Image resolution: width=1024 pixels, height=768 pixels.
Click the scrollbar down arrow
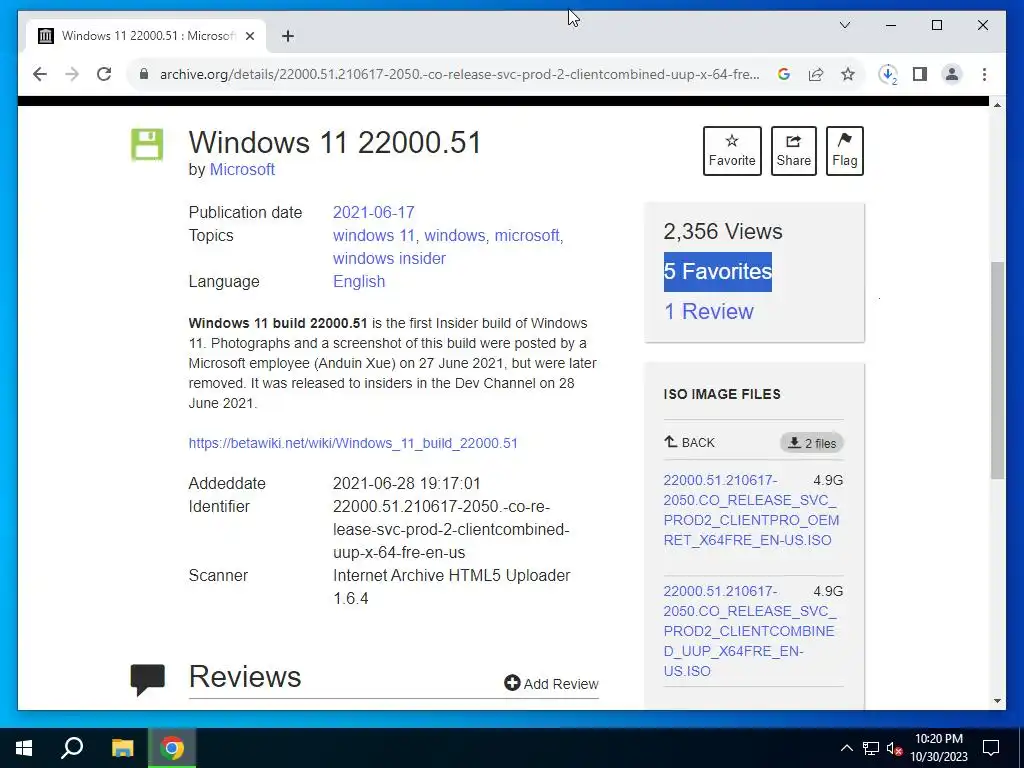coord(997,701)
